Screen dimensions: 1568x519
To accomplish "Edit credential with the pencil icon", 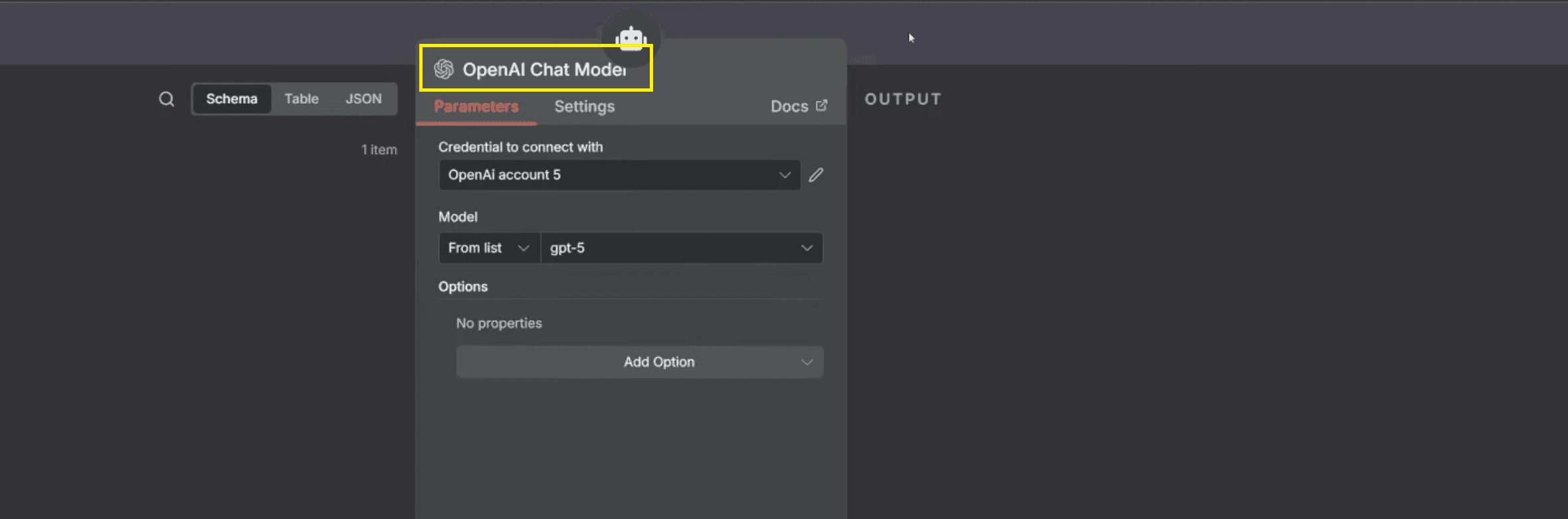I will [816, 175].
